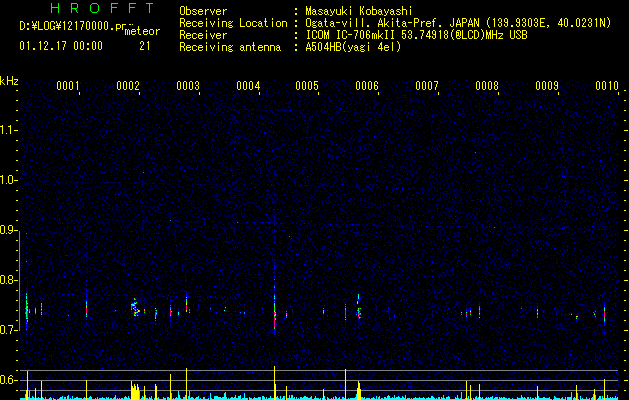The height and width of the screenshot is (400, 629).
Task: Click time marker 0002
Action: [x=128, y=86]
